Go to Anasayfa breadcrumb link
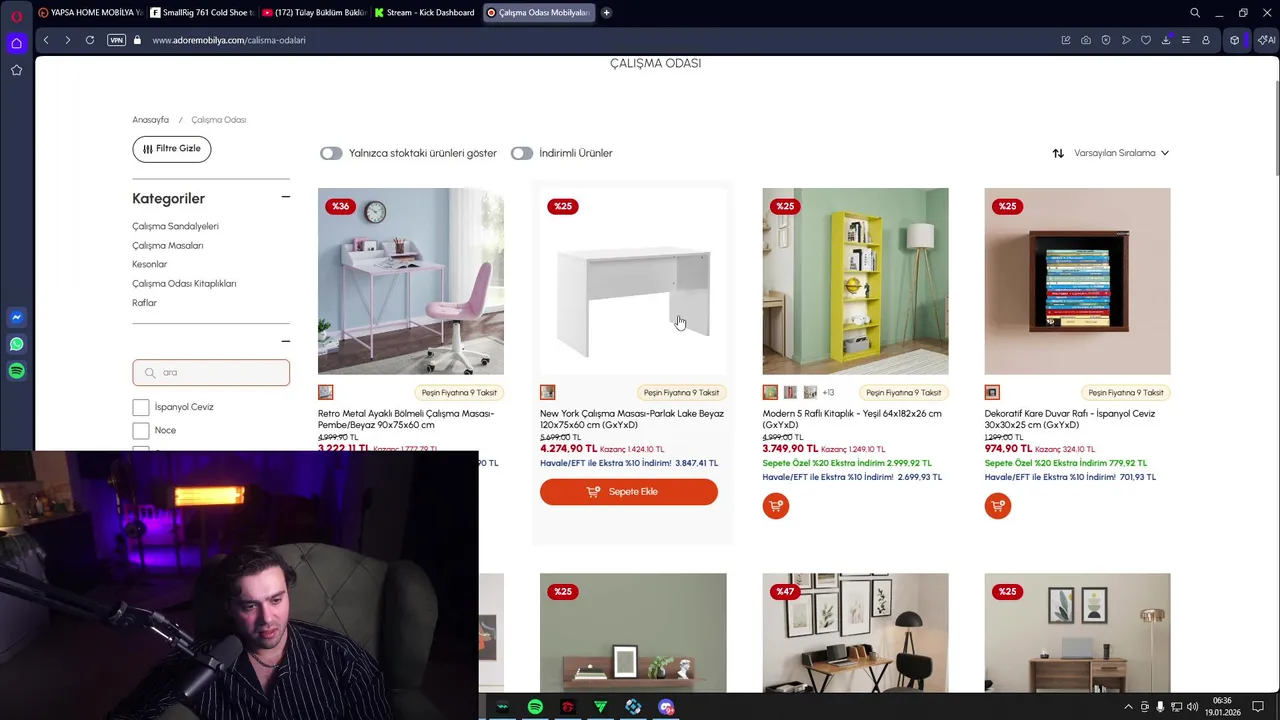The height and width of the screenshot is (720, 1280). tap(151, 120)
